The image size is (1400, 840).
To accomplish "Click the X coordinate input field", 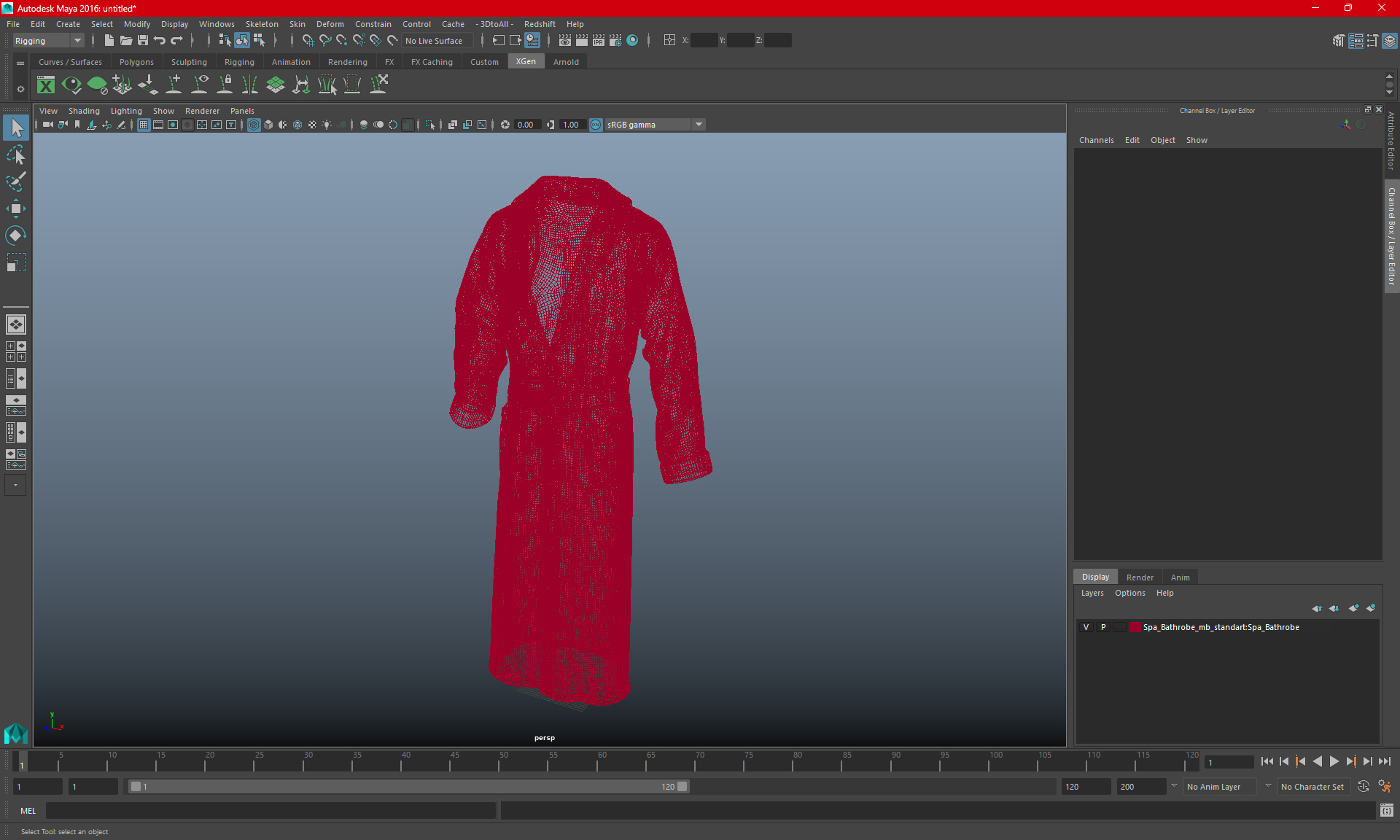I will tap(704, 41).
